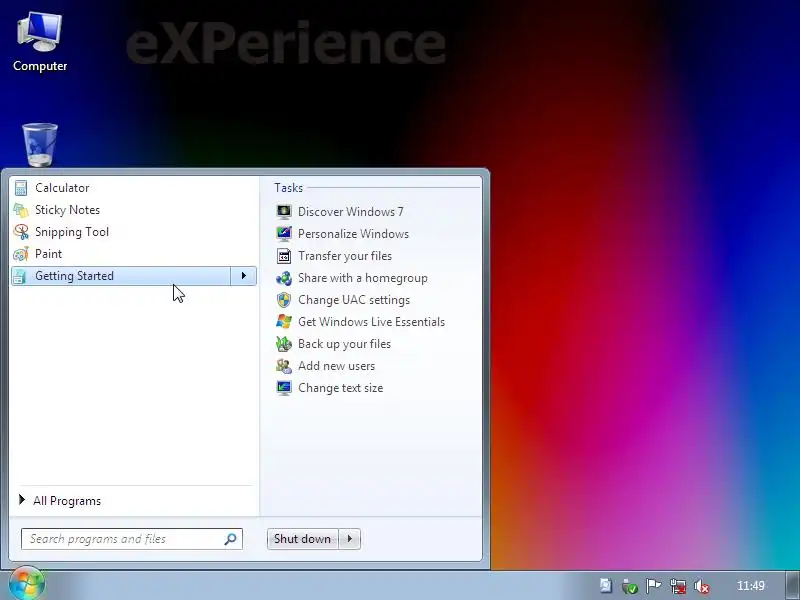Open the taskbar clock showing 11:49
Image resolution: width=800 pixels, height=600 pixels.
(x=751, y=586)
